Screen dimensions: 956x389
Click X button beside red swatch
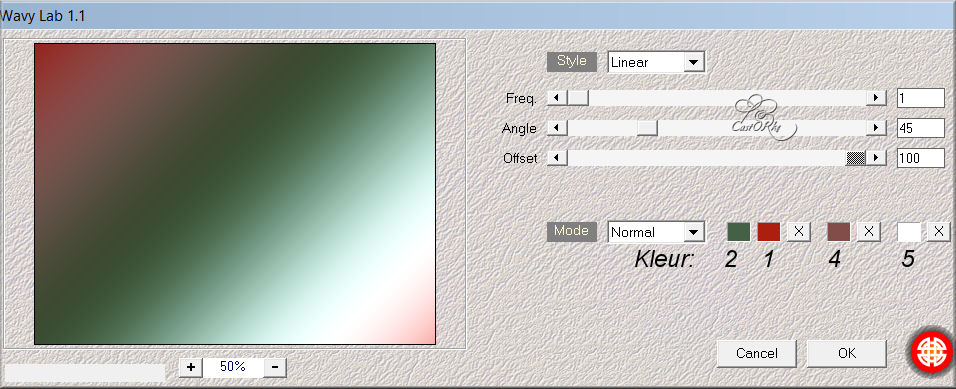pos(799,232)
